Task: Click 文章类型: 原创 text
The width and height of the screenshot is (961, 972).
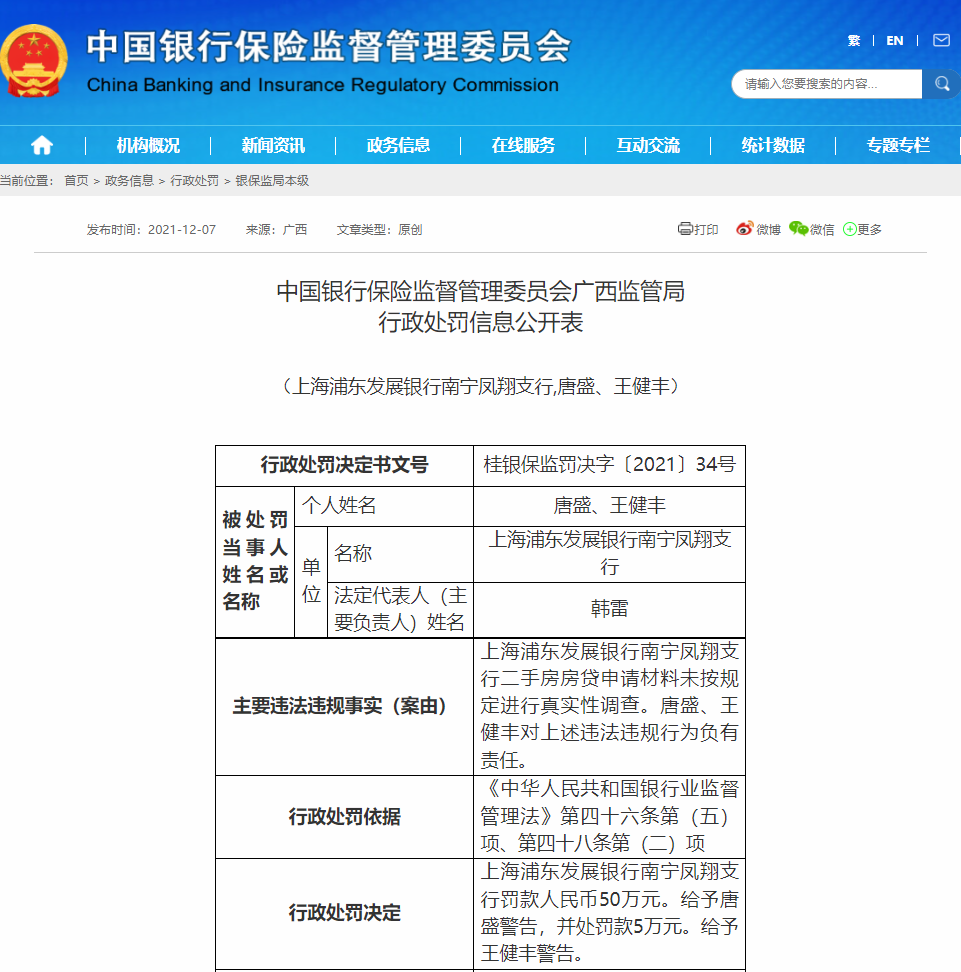Action: click(379, 229)
